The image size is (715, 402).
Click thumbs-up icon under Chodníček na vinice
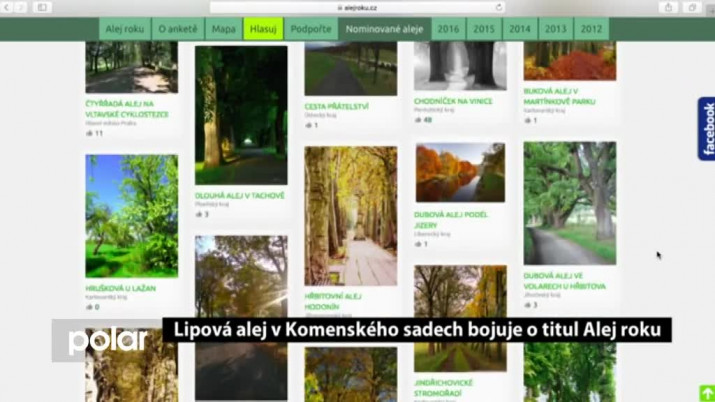(418, 120)
